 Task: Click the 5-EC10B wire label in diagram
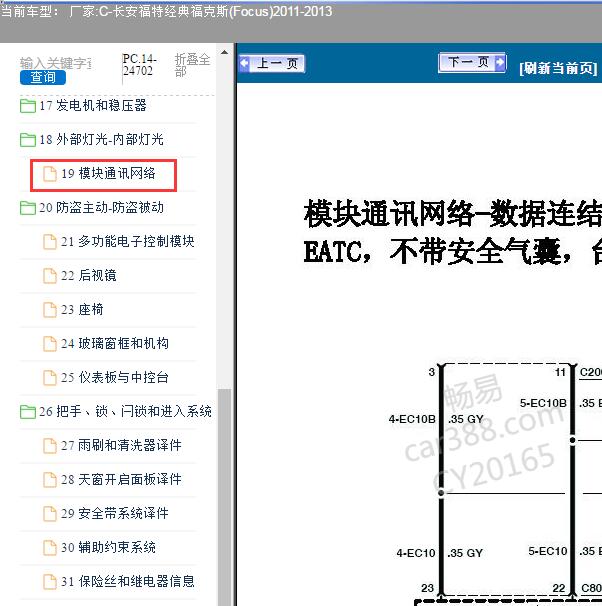coord(543,403)
